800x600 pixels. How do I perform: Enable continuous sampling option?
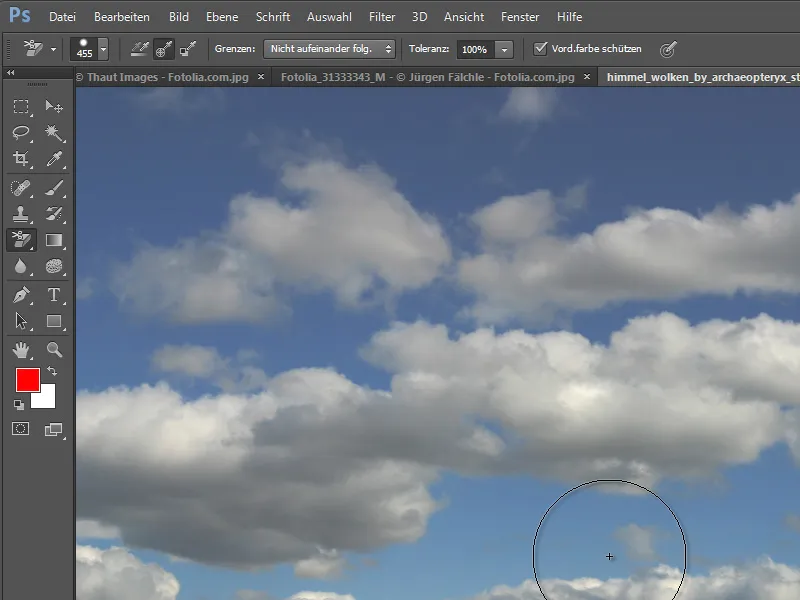pyautogui.click(x=139, y=49)
